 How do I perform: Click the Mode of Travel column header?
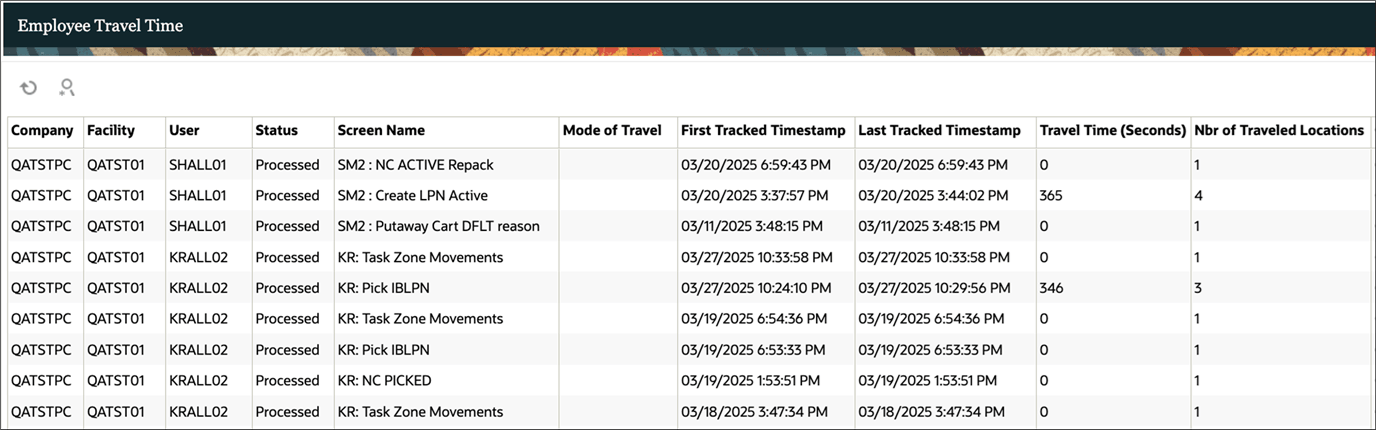click(x=612, y=131)
